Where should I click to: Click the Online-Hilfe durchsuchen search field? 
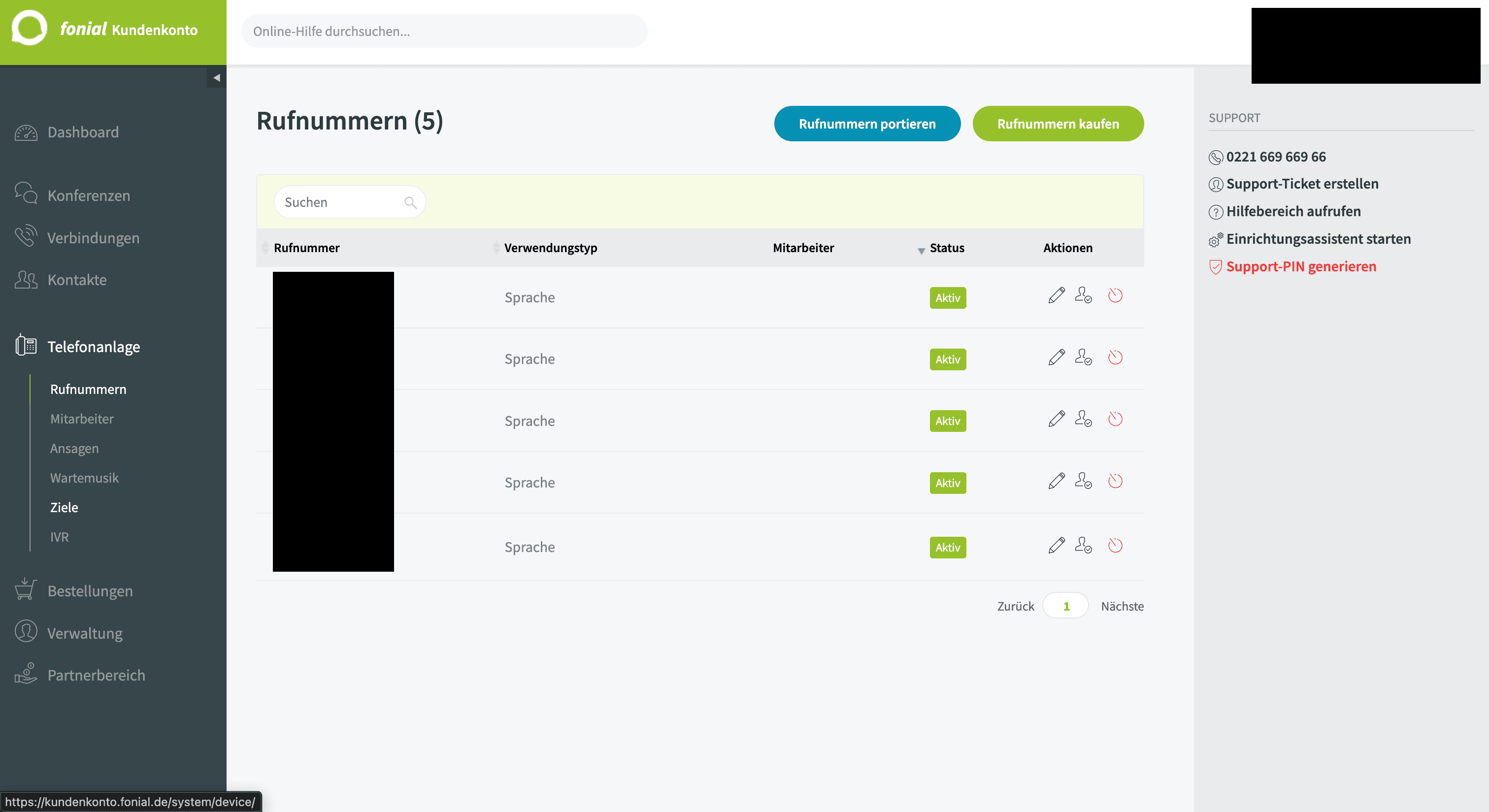(444, 31)
